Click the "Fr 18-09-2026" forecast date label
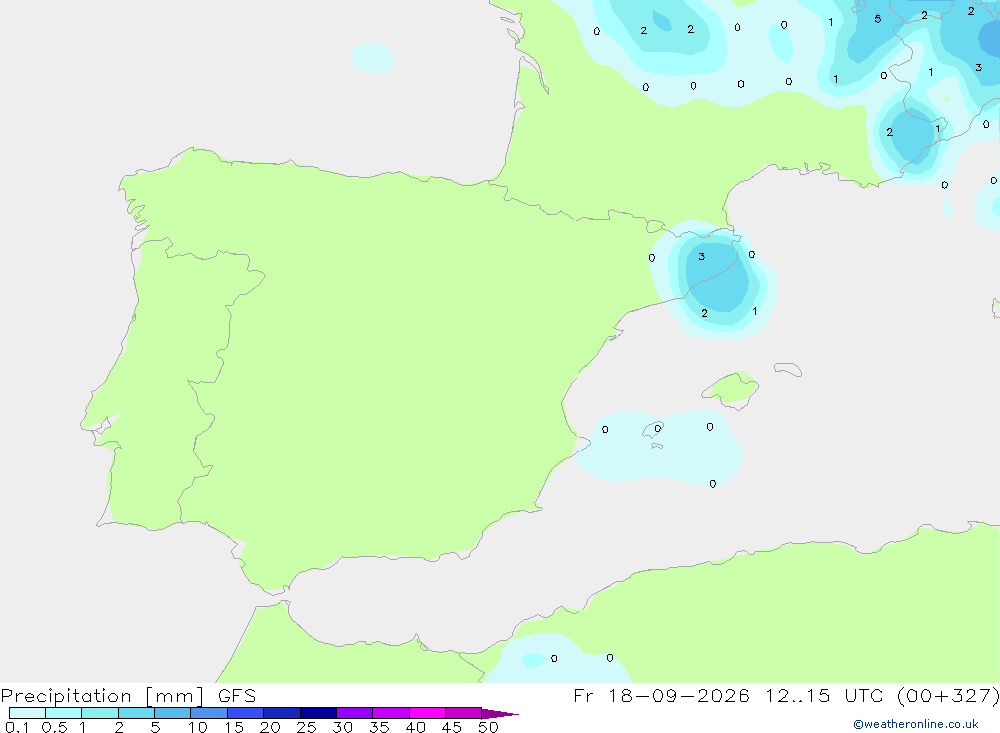The width and height of the screenshot is (1000, 733). coord(661,695)
